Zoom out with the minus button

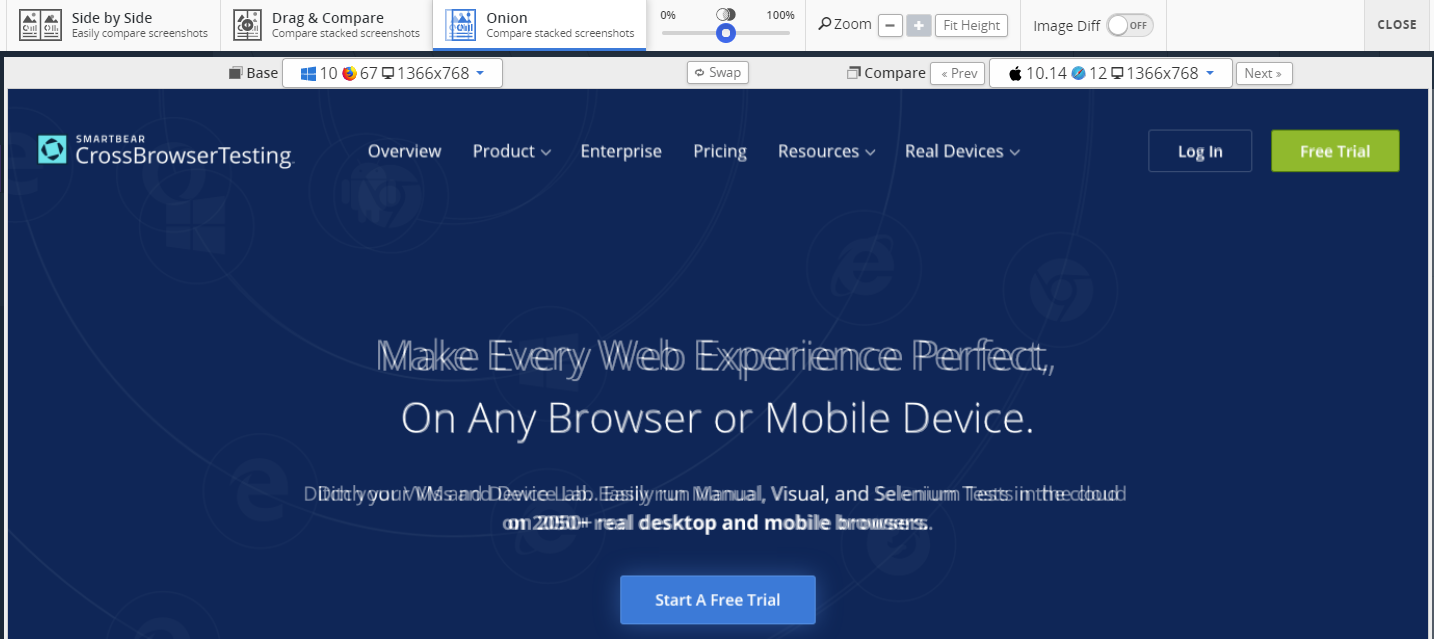(890, 25)
